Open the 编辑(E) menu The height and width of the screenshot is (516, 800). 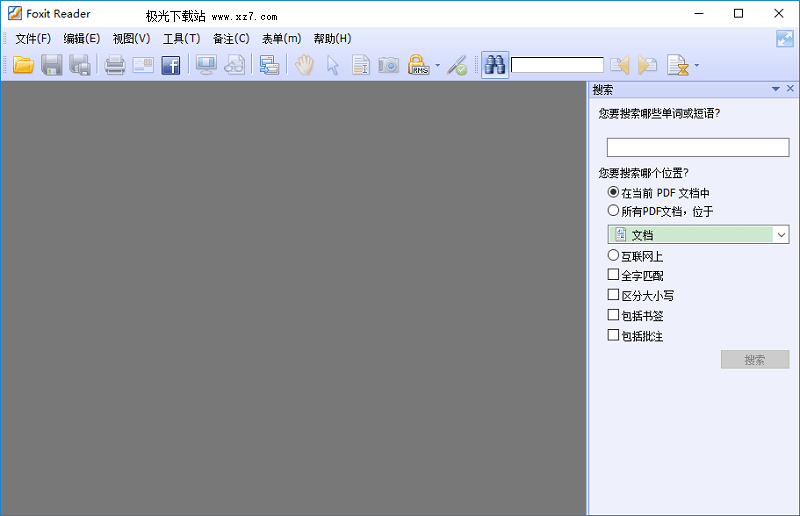(x=82, y=39)
